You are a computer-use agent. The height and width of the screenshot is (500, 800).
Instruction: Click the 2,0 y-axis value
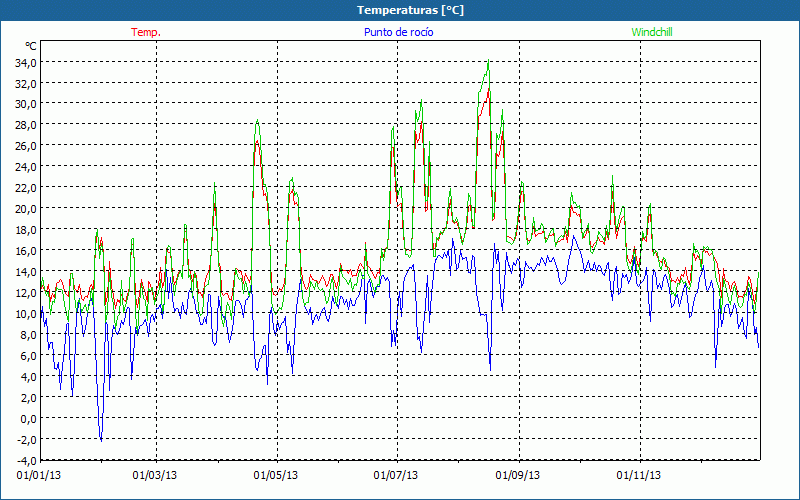pos(28,397)
